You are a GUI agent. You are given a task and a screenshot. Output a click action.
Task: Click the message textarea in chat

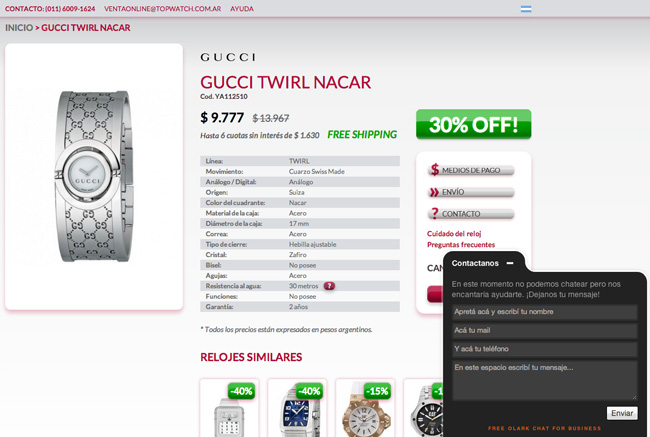(545, 380)
